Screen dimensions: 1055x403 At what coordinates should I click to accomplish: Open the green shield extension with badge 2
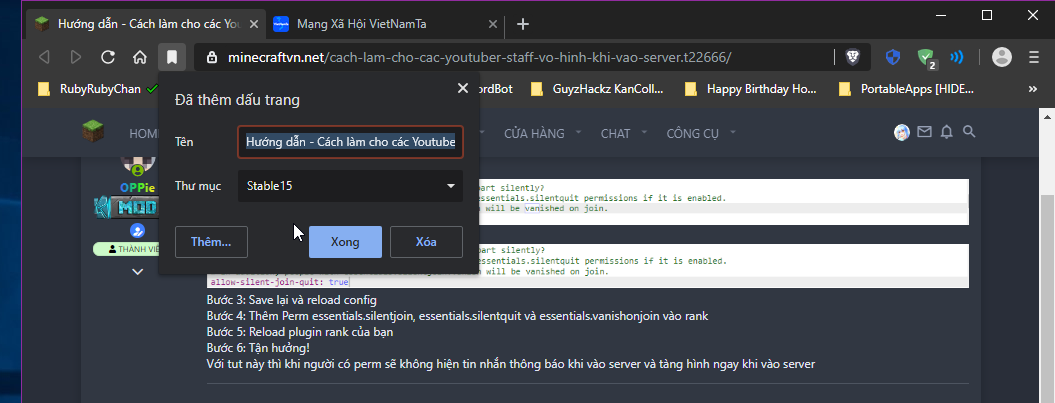click(x=926, y=59)
